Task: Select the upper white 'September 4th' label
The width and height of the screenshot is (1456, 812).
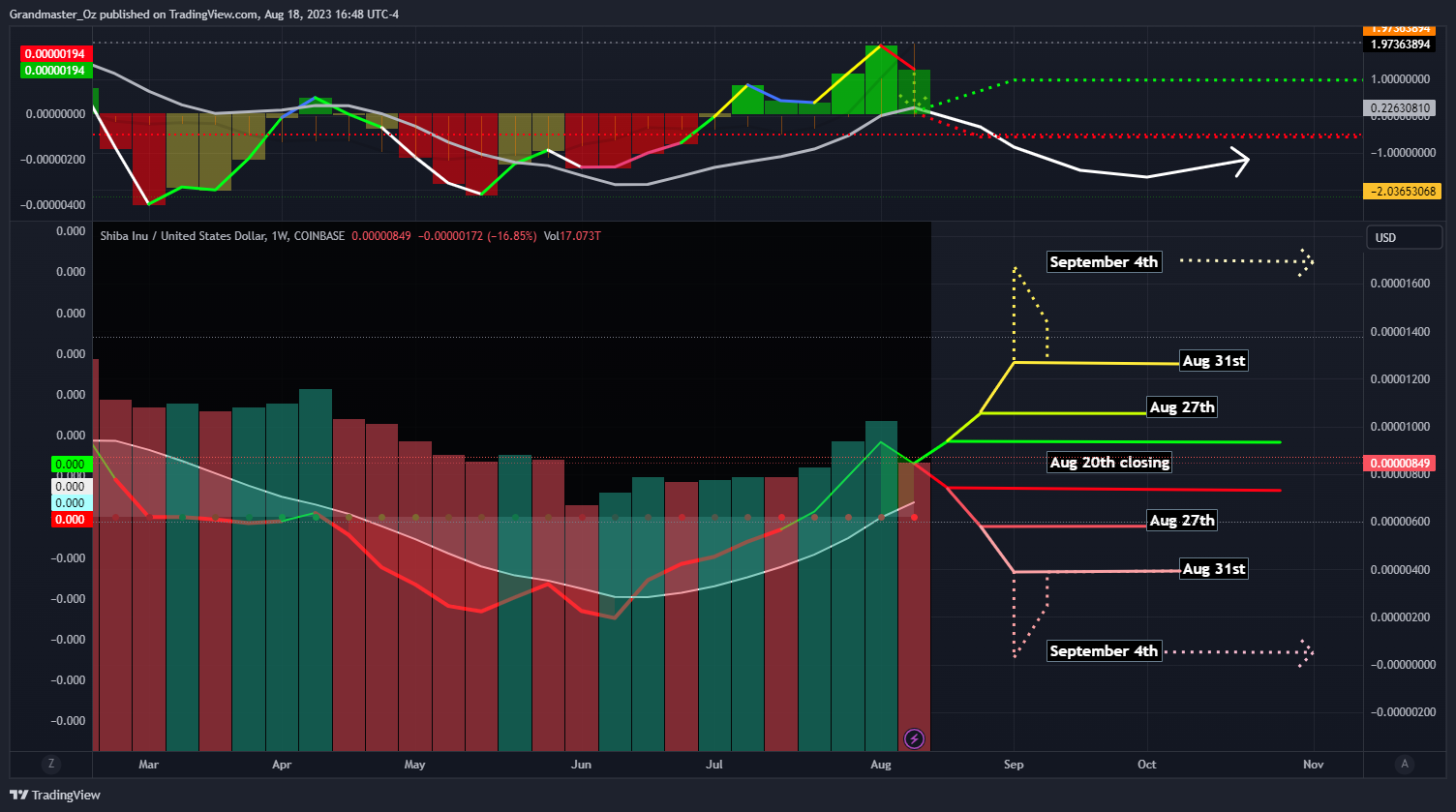Action: pos(1104,262)
